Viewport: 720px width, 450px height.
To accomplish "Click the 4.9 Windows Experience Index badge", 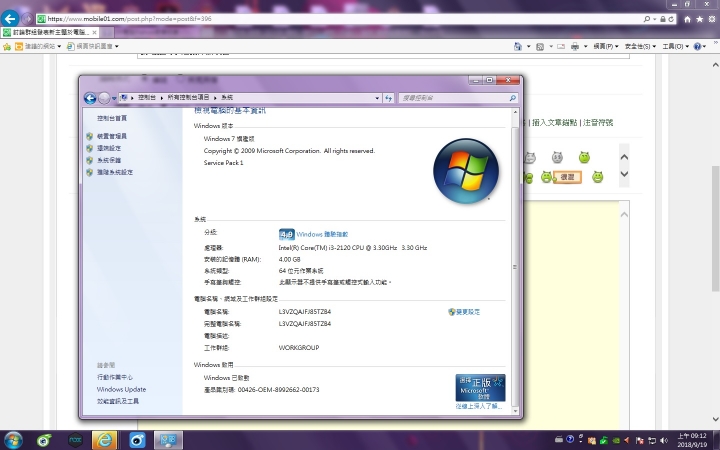I will point(287,234).
